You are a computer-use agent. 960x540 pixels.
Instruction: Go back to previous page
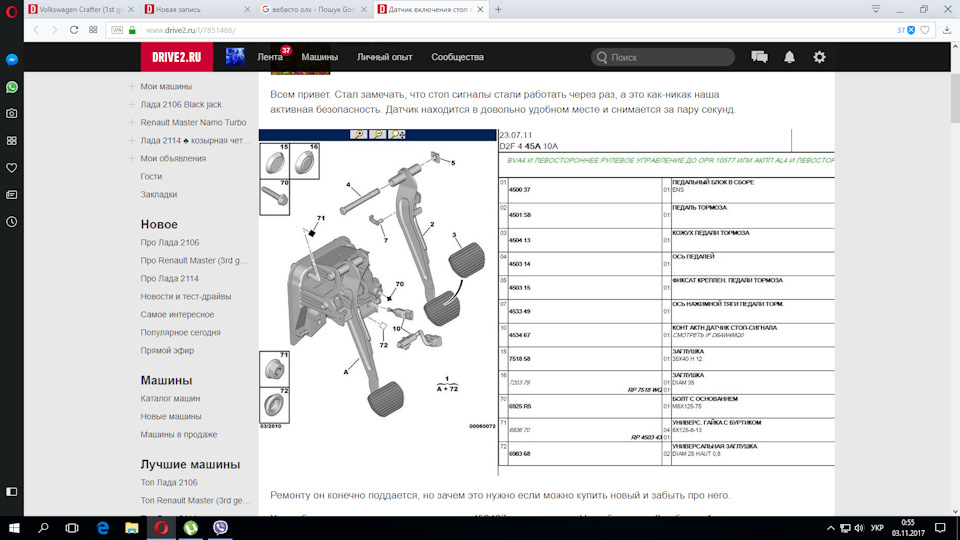coord(36,30)
